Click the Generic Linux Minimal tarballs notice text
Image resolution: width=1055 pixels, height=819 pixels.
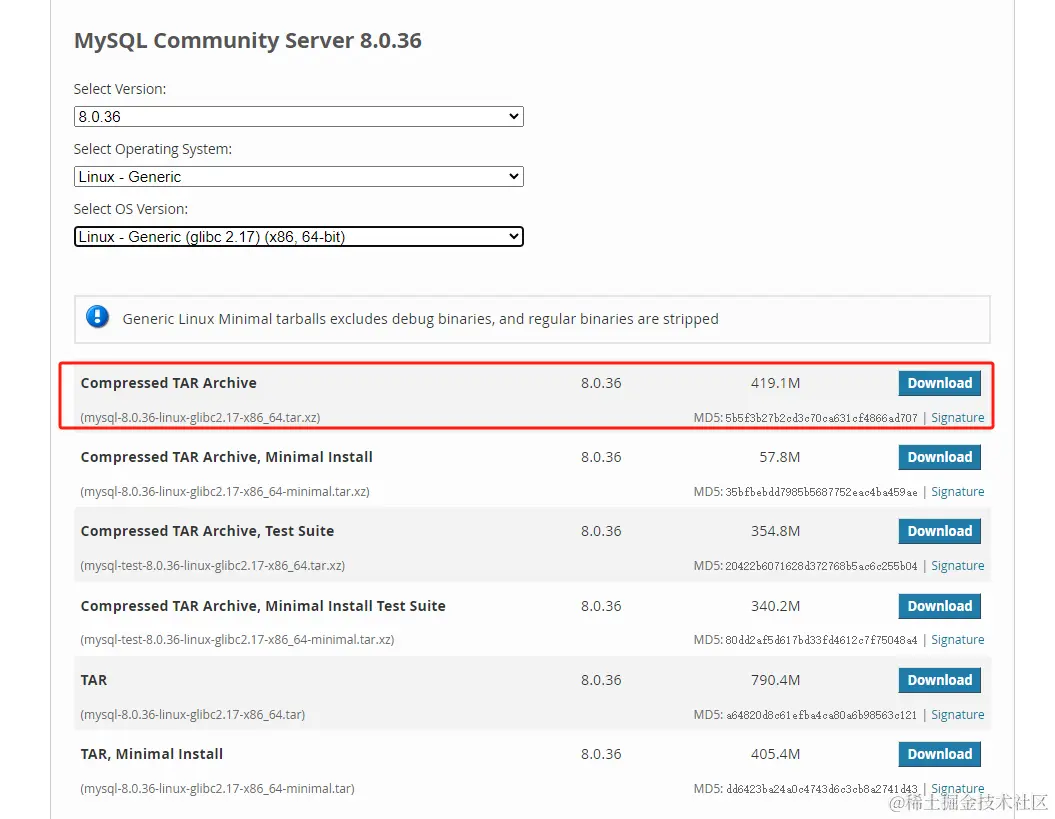pos(421,318)
